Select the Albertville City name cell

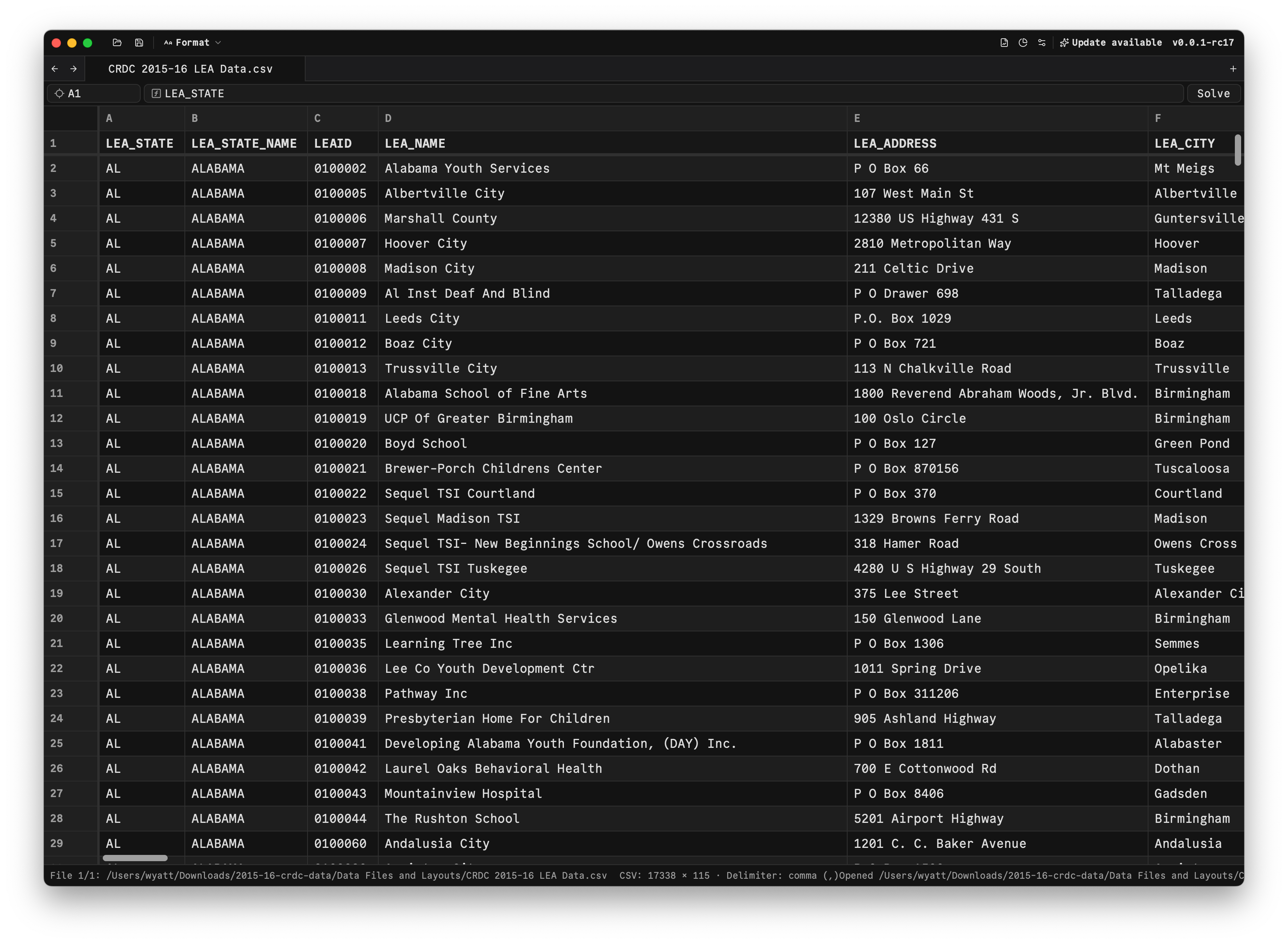coord(612,193)
